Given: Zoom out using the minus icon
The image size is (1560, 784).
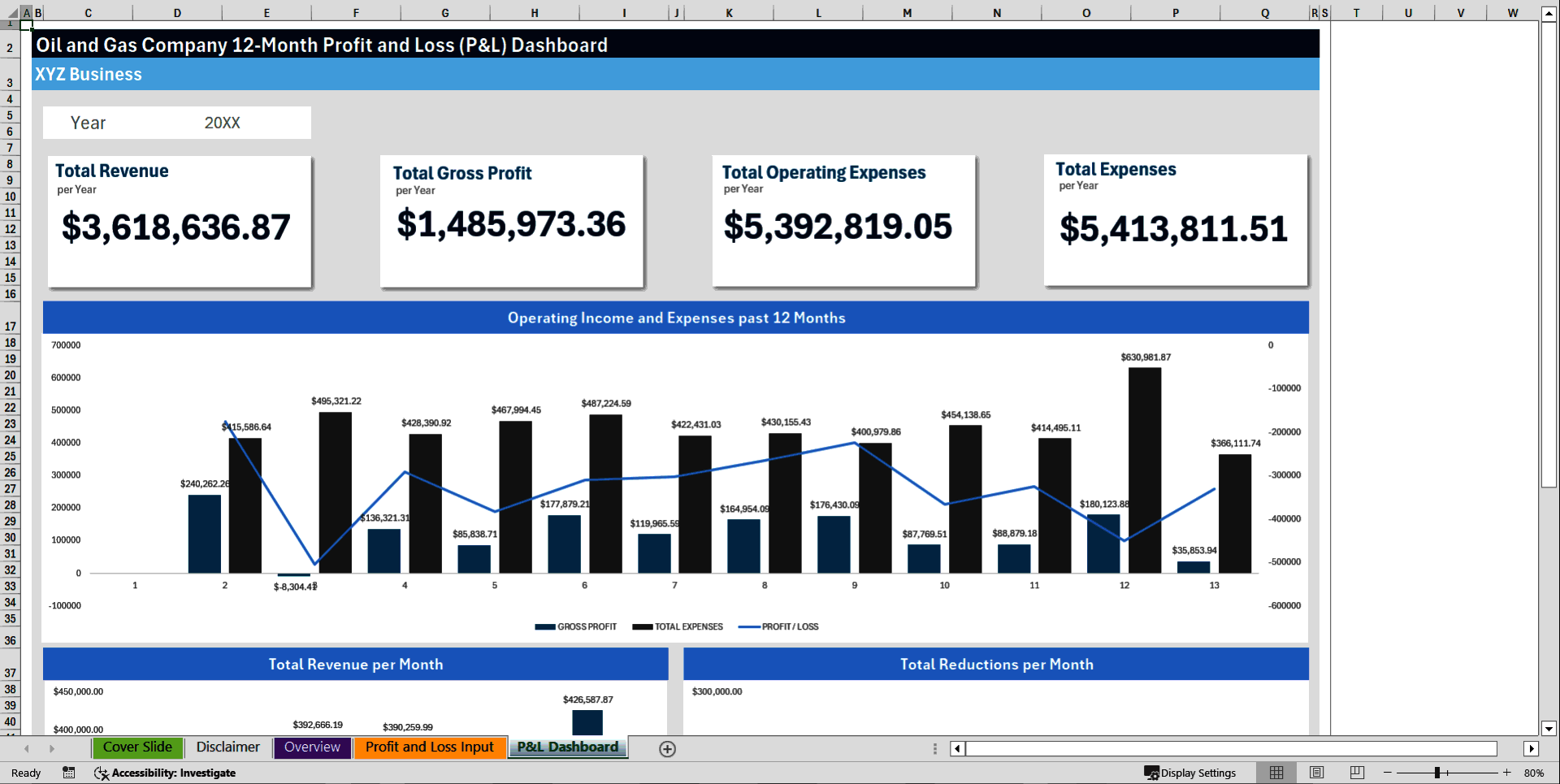Looking at the screenshot, I should (x=1386, y=773).
